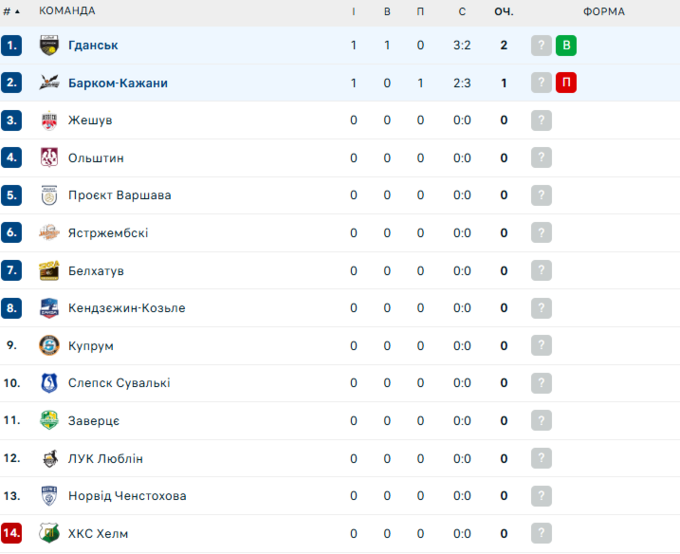This screenshot has height=554, width=680.
Task: Open the ЛУК Люблін team link
Action: point(106,458)
